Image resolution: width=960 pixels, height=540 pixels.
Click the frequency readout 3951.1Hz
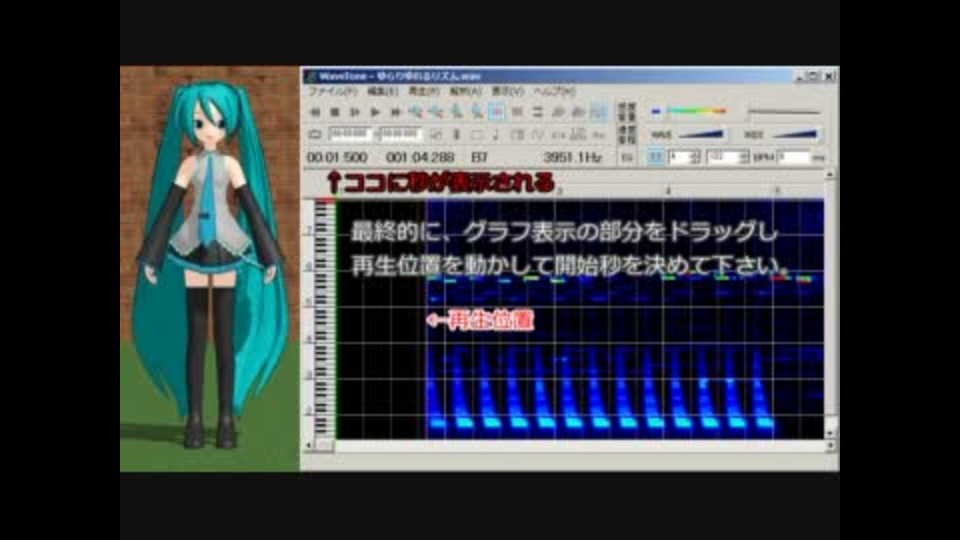[x=572, y=157]
